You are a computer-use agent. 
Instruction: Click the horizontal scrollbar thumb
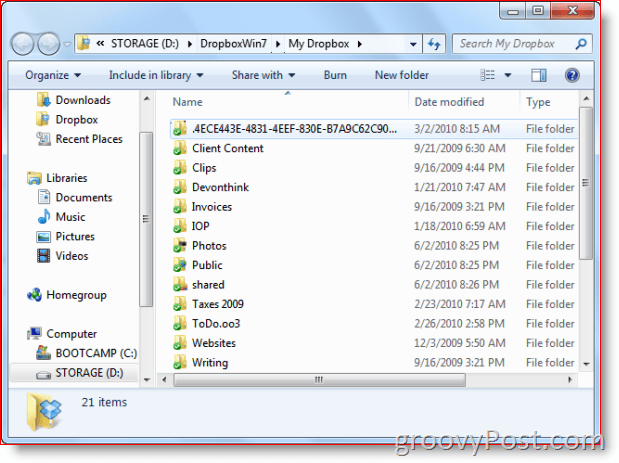click(319, 380)
